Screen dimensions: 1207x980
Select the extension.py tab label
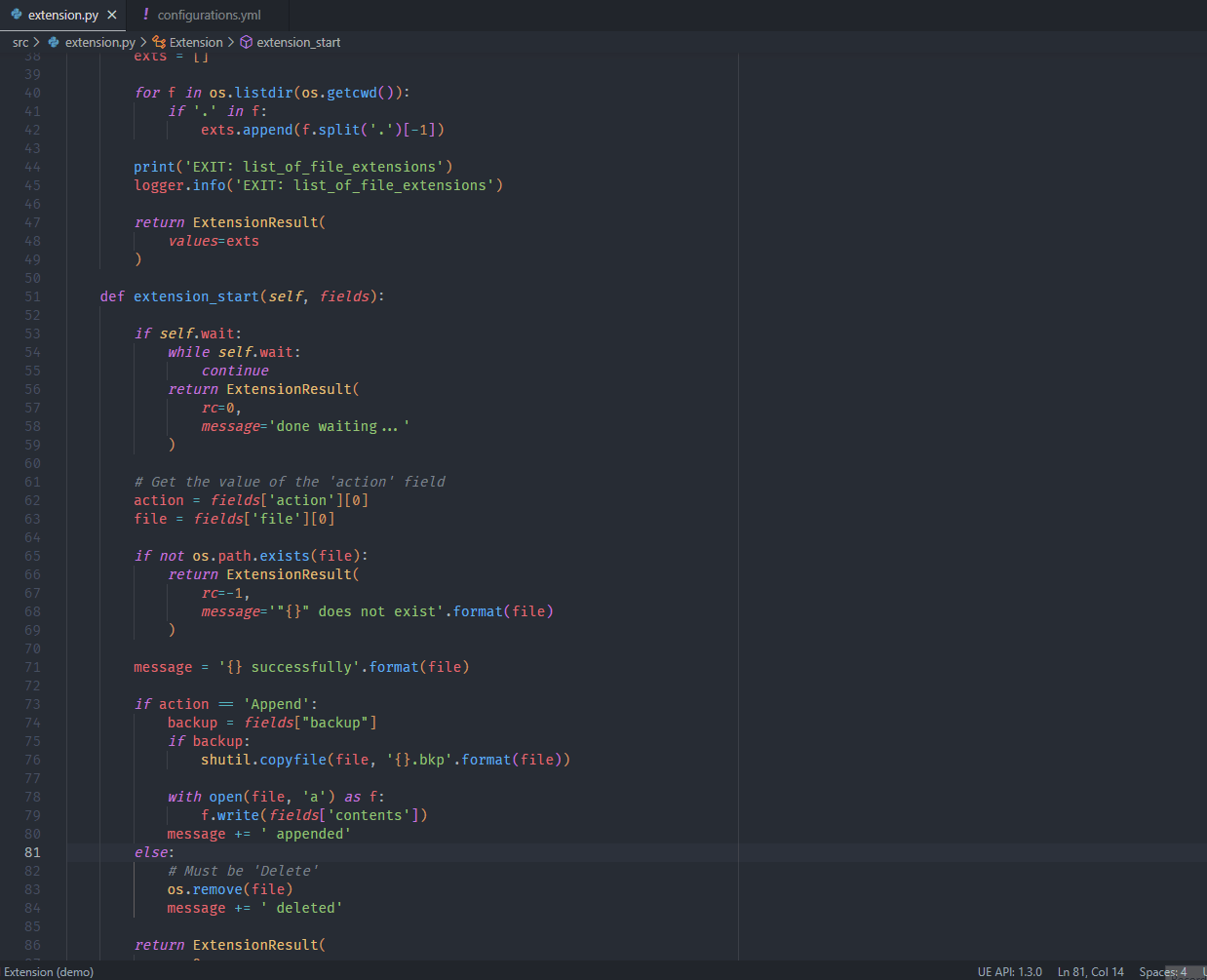[62, 15]
